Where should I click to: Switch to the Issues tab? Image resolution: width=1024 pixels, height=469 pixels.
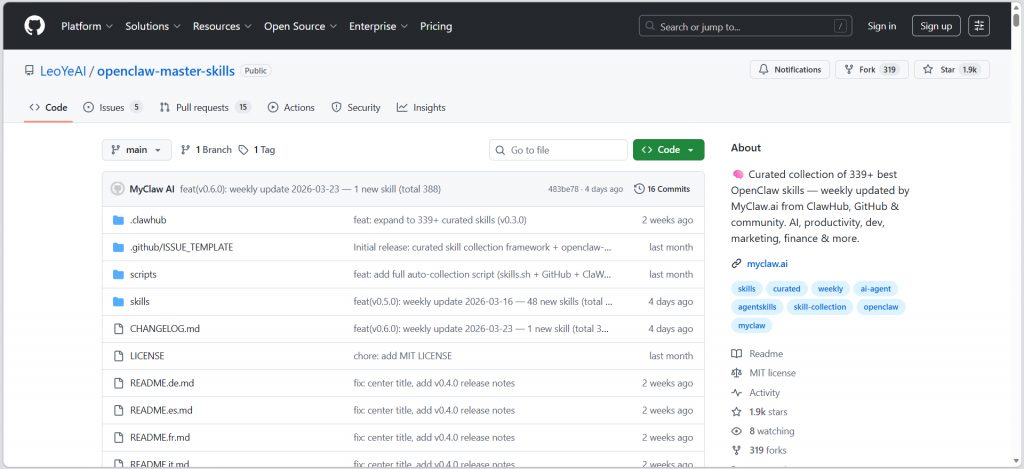[x=112, y=107]
